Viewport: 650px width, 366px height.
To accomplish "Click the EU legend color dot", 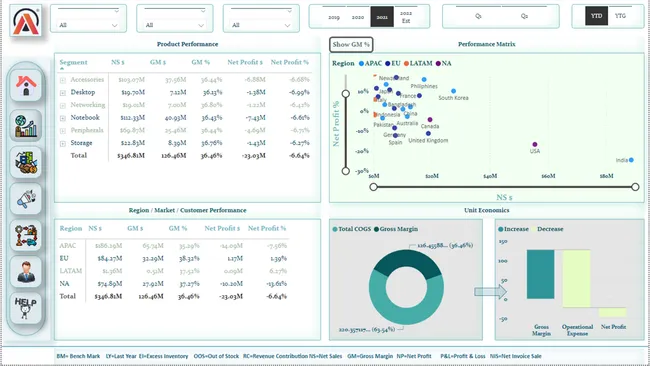I will coord(388,63).
